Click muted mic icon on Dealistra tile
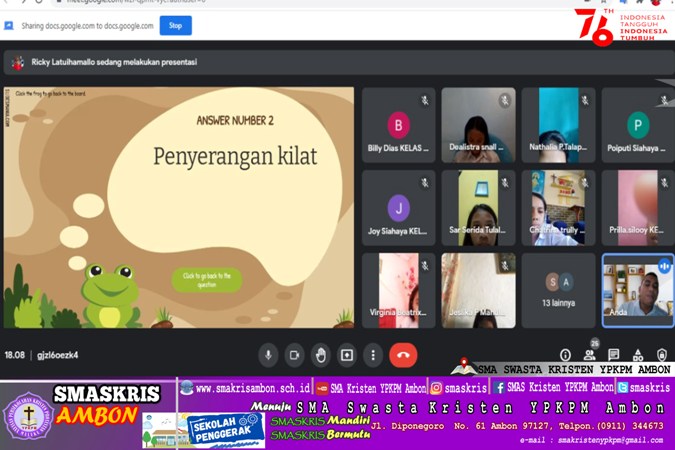Image resolution: width=675 pixels, height=450 pixels. coord(505,101)
